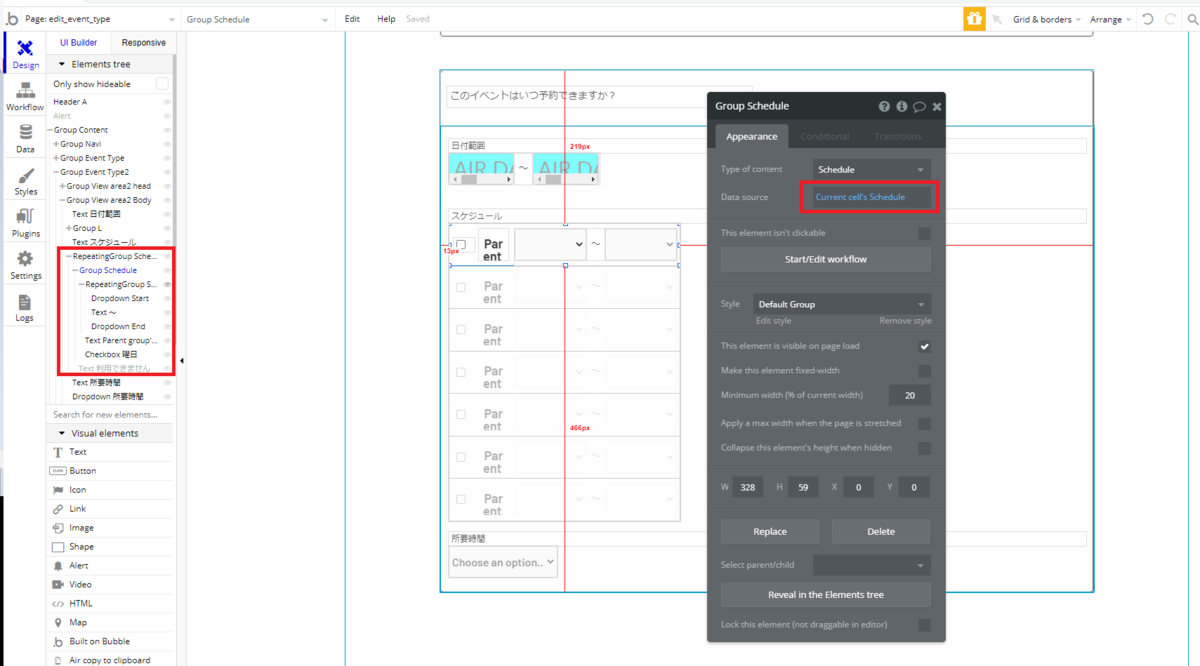Add a Text visual element
The width and height of the screenshot is (1200, 666).
click(x=110, y=452)
